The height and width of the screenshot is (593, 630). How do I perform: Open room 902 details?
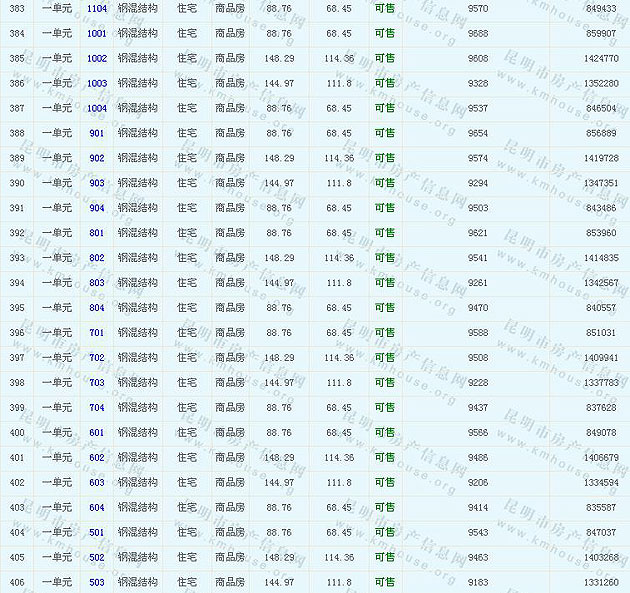[97, 158]
